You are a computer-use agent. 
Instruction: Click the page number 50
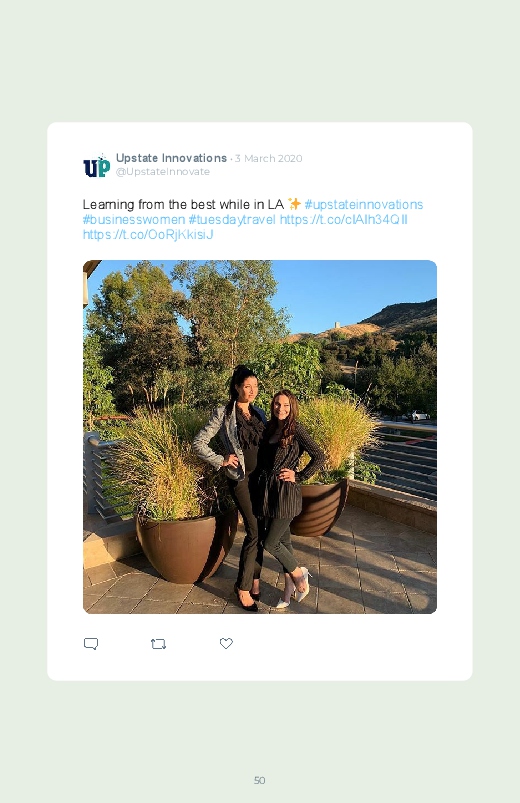click(260, 780)
